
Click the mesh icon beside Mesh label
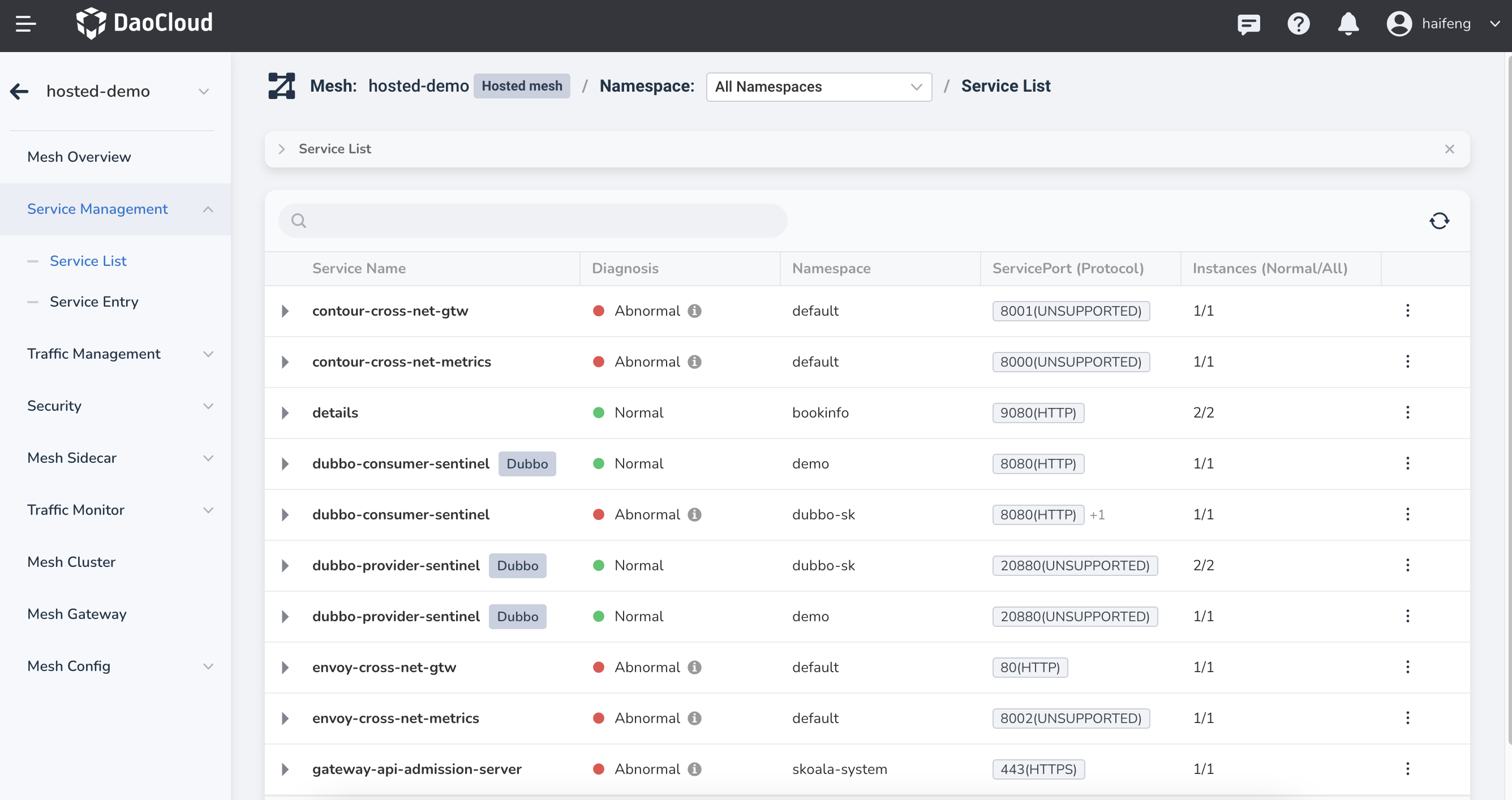tap(282, 87)
